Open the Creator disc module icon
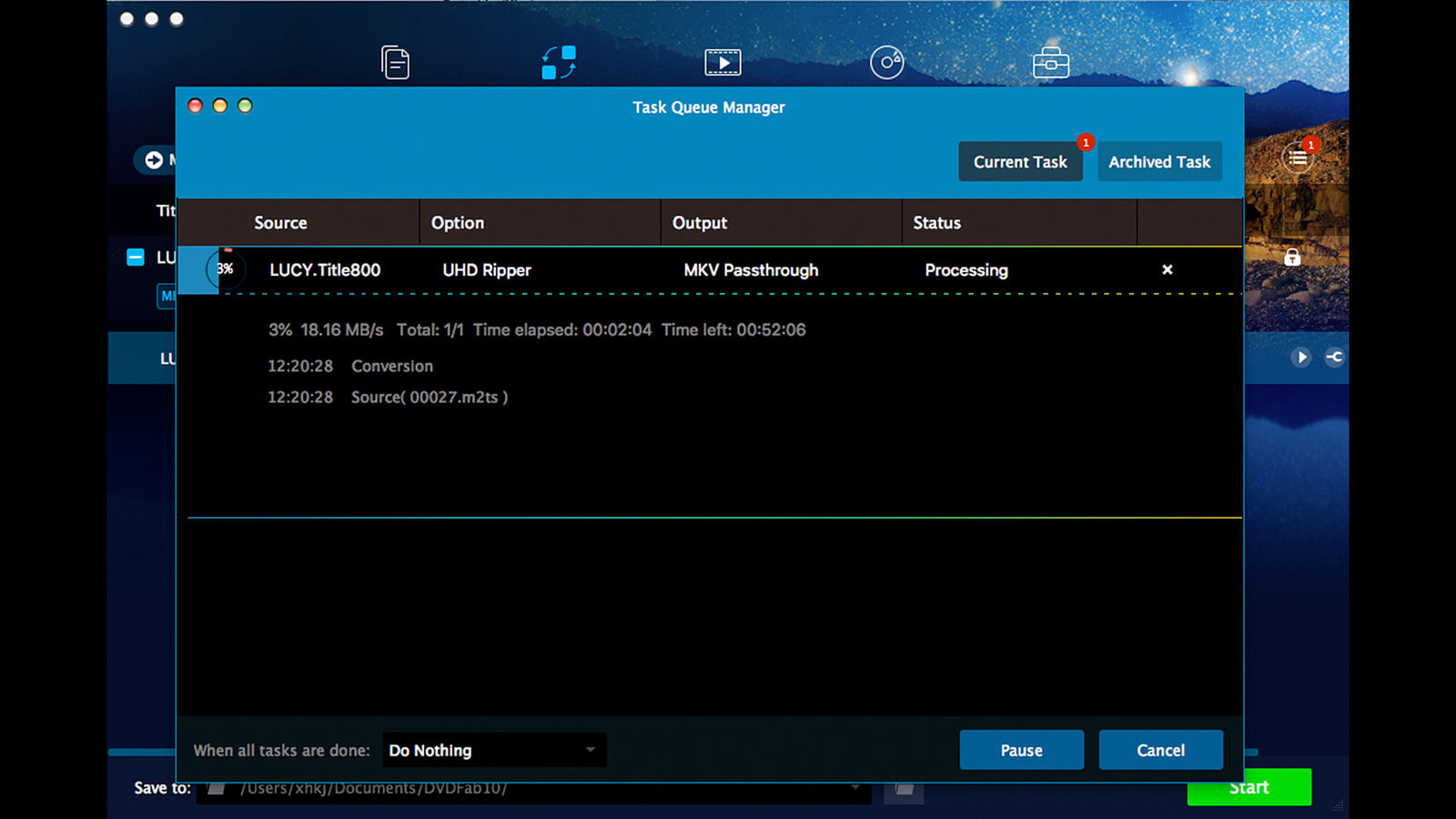The height and width of the screenshot is (819, 1456). pos(886,63)
